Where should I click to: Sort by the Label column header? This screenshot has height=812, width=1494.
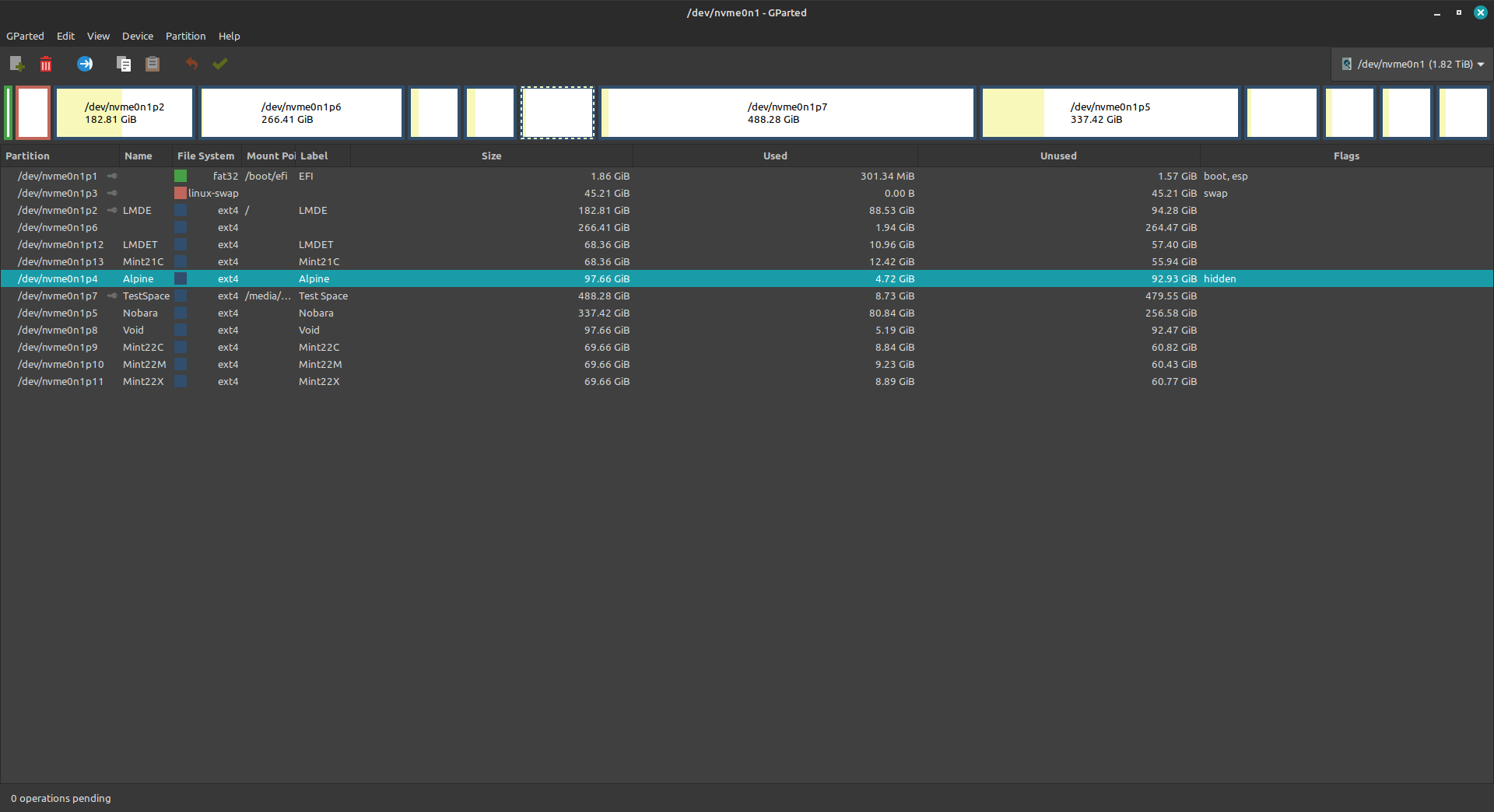click(323, 156)
